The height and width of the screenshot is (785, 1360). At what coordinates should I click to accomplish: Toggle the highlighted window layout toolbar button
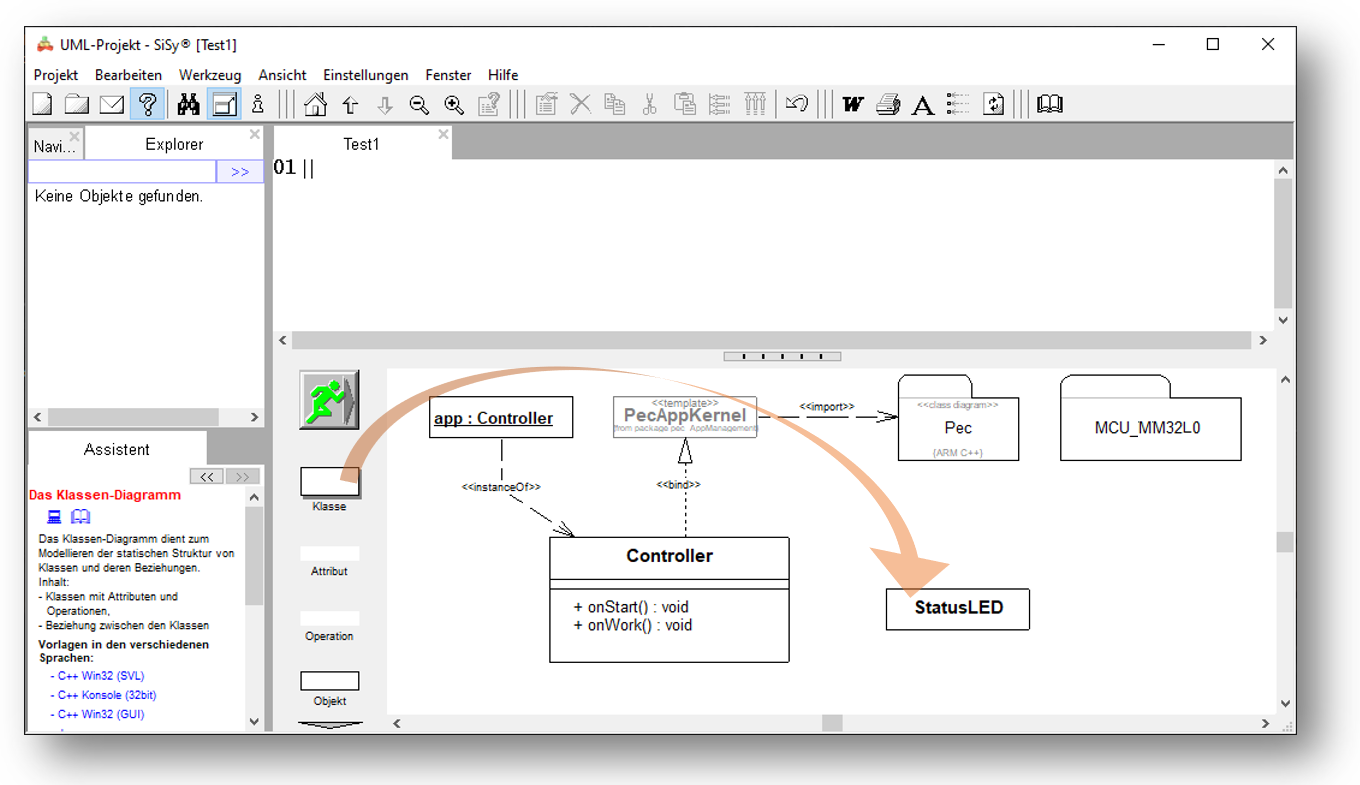tap(224, 104)
